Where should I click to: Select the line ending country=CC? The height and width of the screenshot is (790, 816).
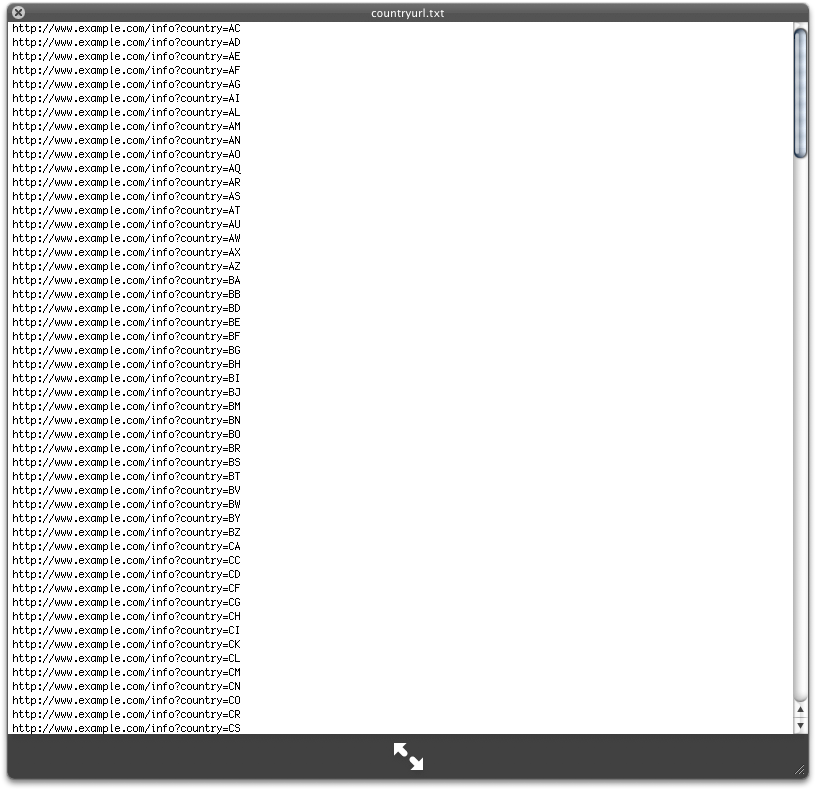coord(126,560)
